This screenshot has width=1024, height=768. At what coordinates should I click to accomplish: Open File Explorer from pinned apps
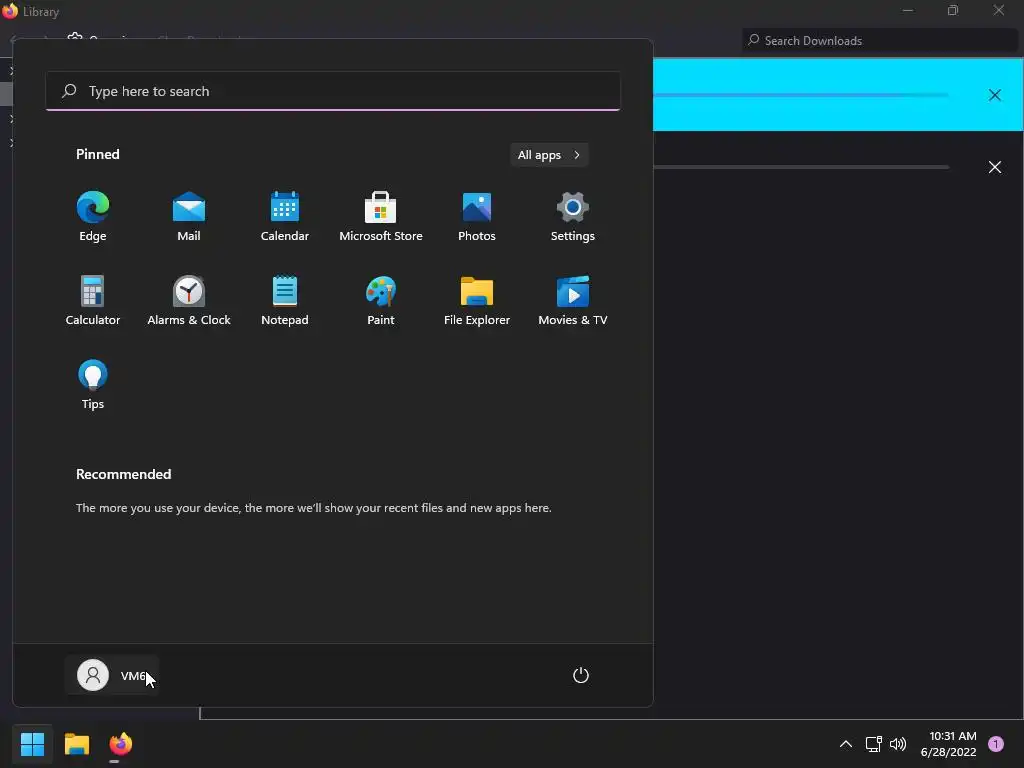pos(477,300)
